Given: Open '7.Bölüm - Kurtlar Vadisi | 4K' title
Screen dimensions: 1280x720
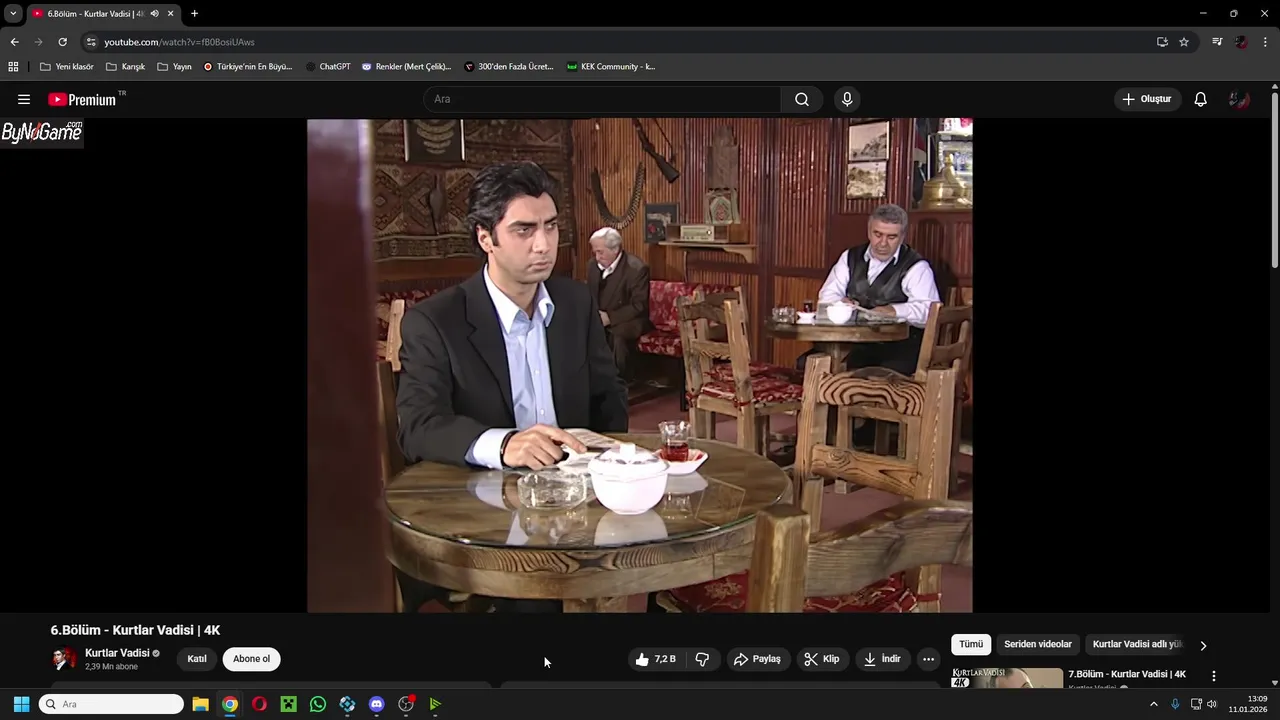Looking at the screenshot, I should pyautogui.click(x=1127, y=674).
